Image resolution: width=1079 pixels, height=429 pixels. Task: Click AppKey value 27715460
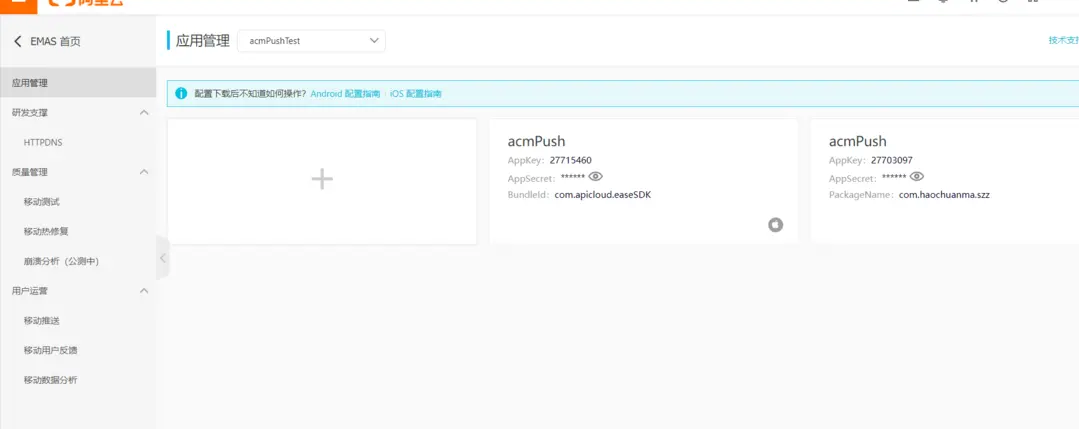[570, 160]
